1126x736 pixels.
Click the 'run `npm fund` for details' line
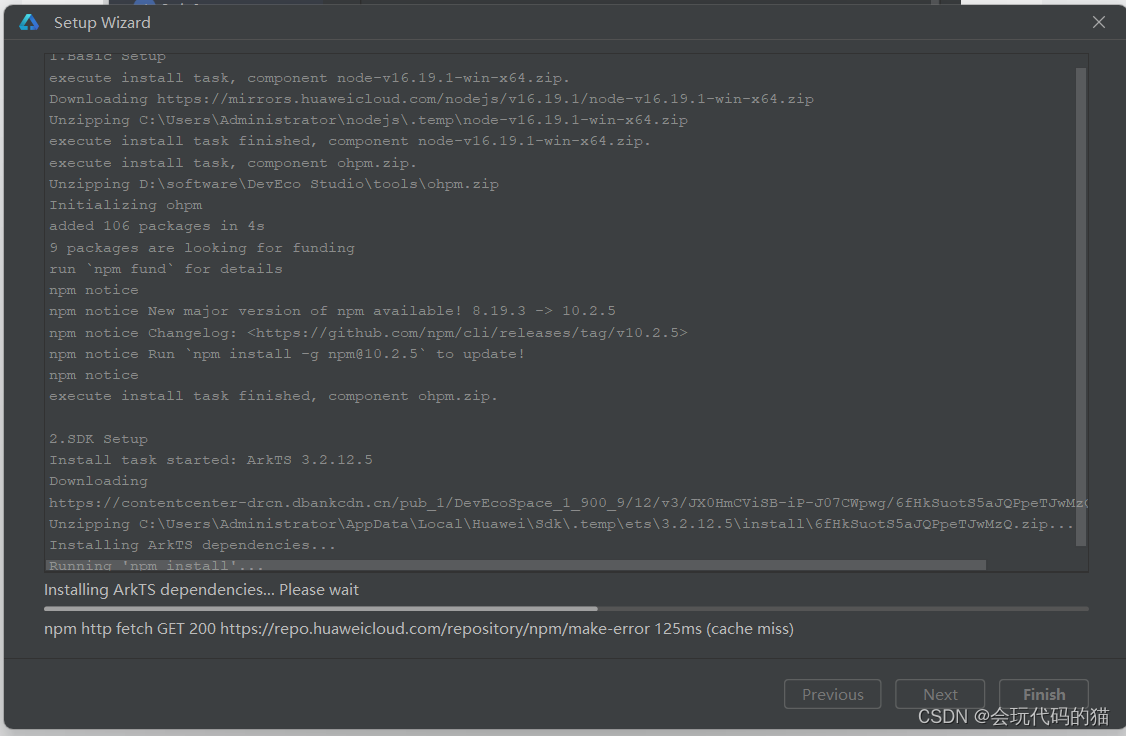166,269
